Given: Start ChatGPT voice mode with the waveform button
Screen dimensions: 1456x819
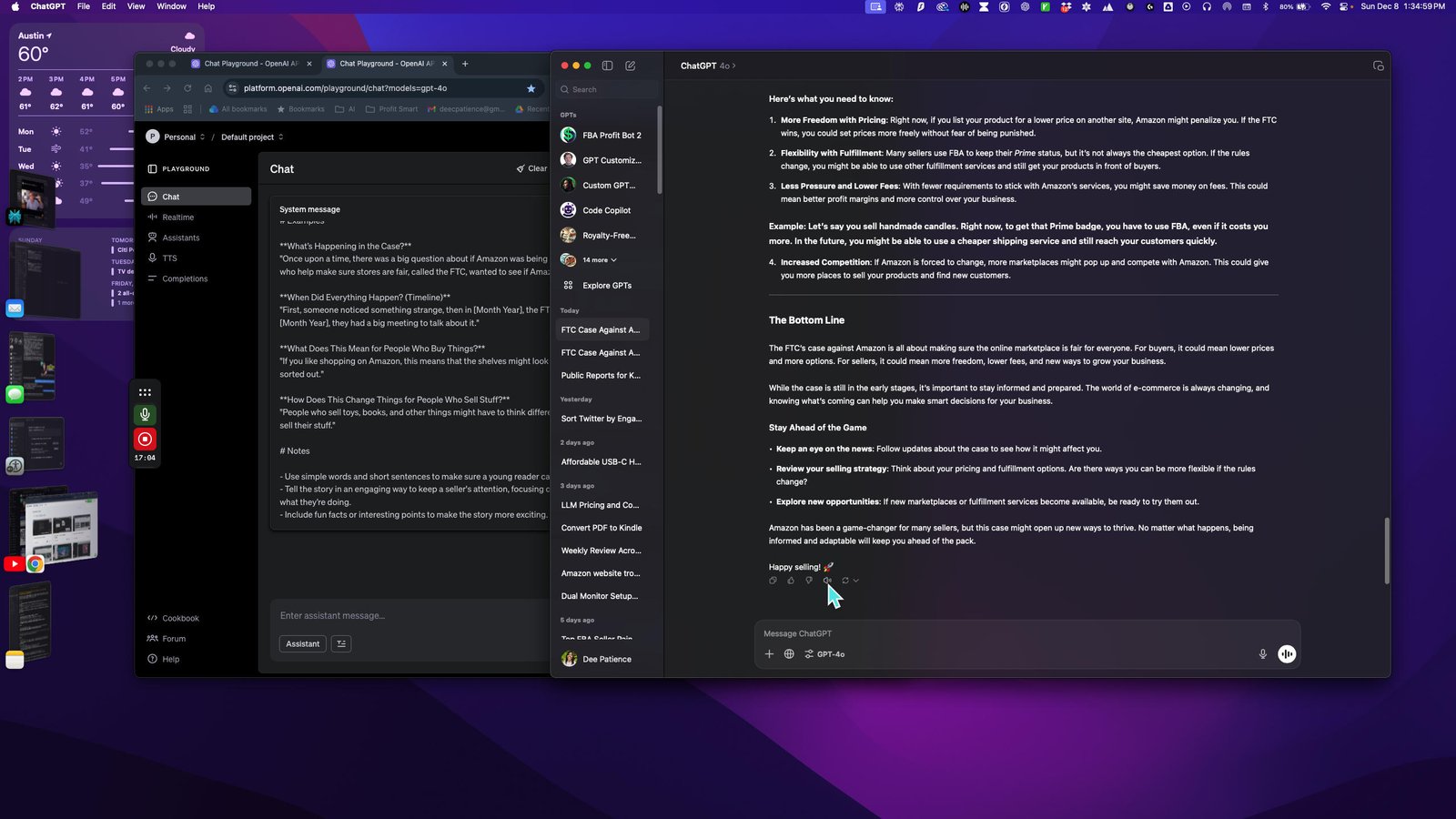Looking at the screenshot, I should [x=1287, y=653].
